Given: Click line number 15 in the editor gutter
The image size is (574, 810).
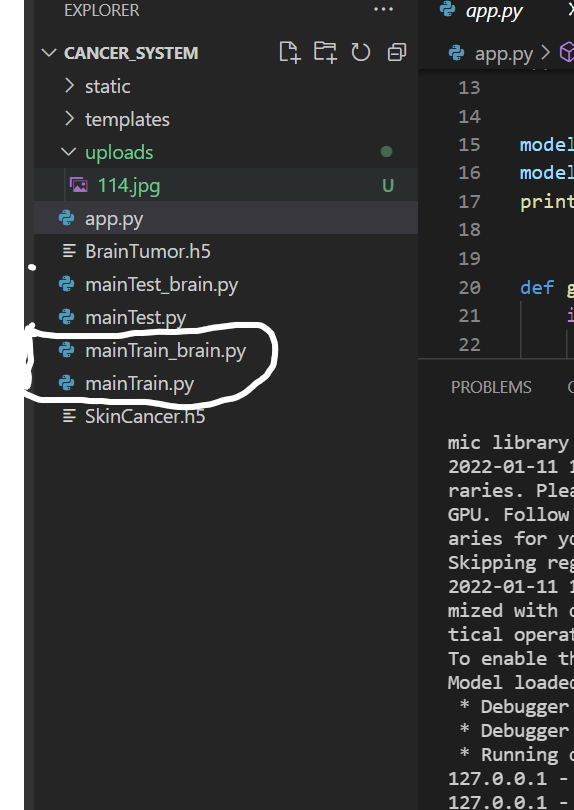Looking at the screenshot, I should click(469, 144).
